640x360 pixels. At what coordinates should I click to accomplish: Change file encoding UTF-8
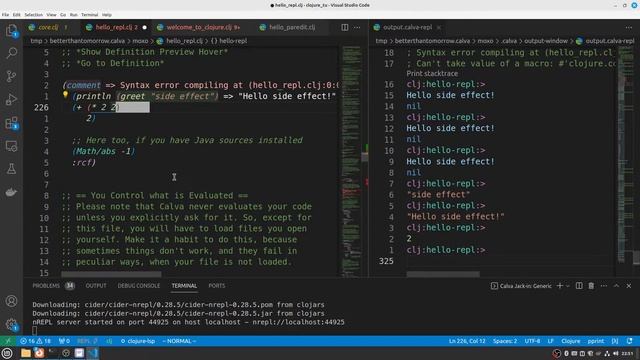(x=532, y=341)
